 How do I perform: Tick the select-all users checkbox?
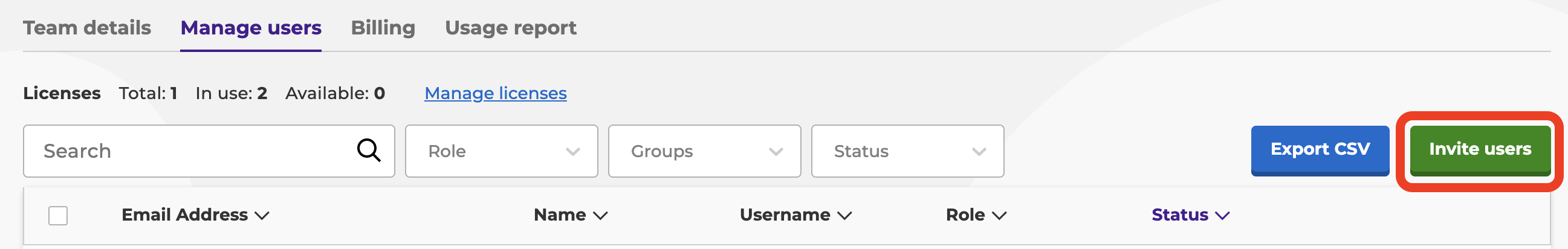coord(58,216)
